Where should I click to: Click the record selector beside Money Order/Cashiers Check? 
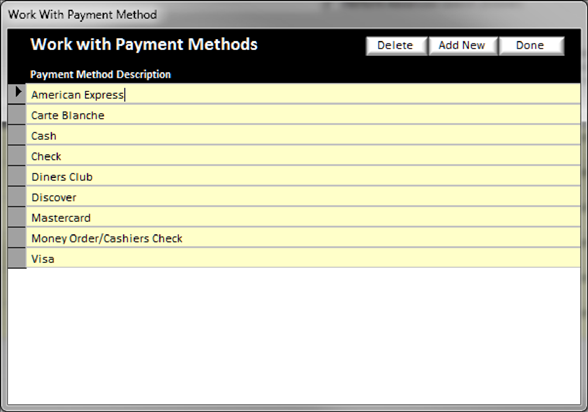[17, 238]
